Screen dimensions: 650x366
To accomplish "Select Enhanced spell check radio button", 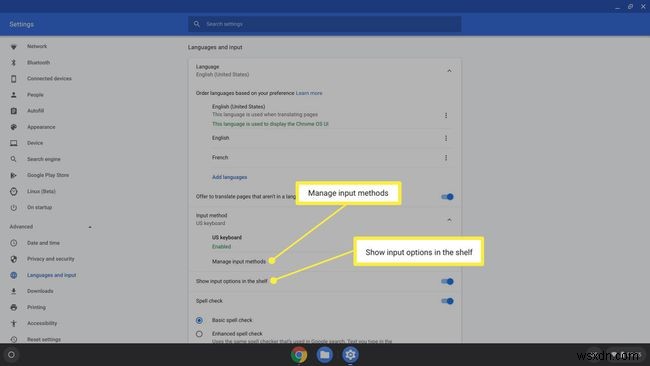I will (199, 334).
